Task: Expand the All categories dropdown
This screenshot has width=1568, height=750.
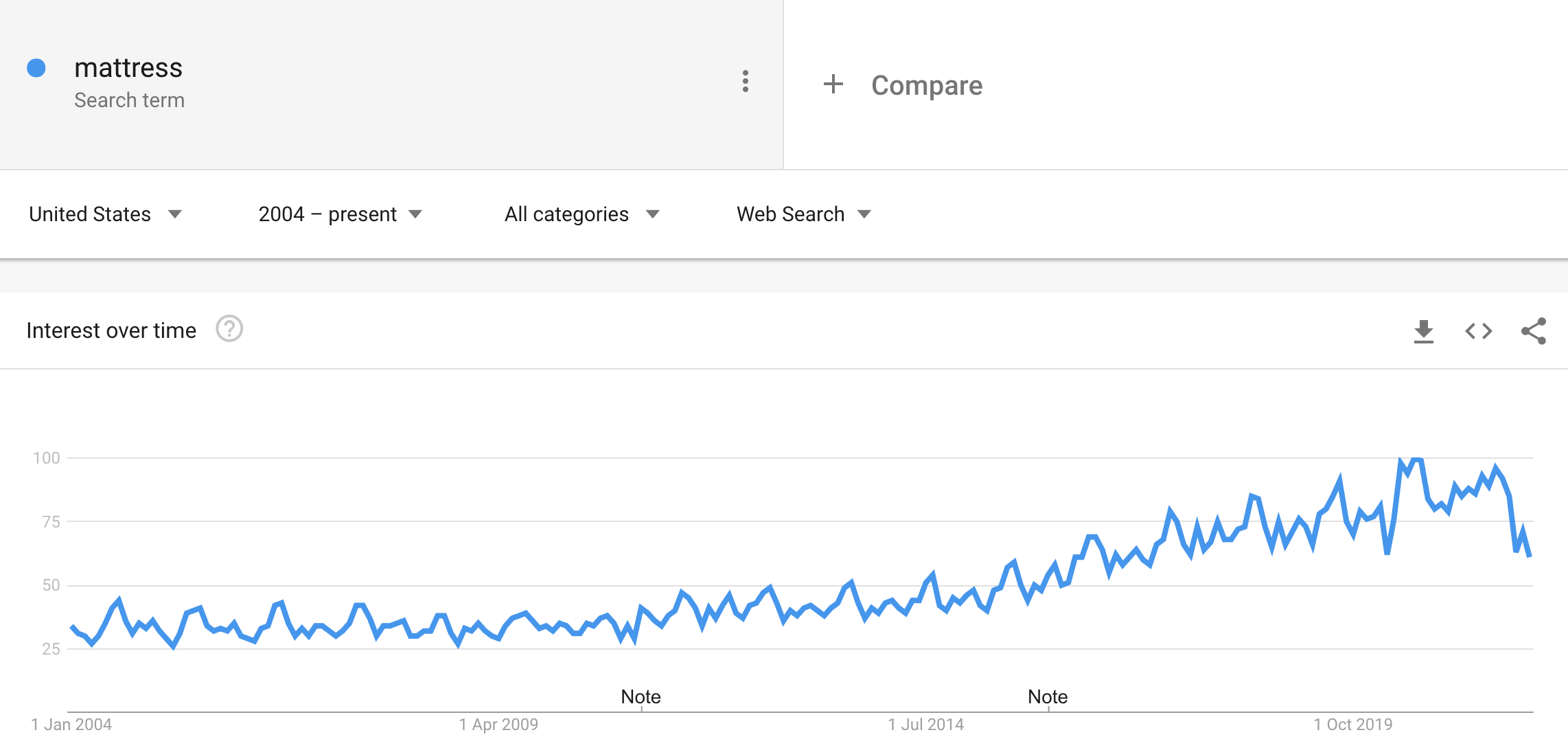Action: (x=582, y=214)
